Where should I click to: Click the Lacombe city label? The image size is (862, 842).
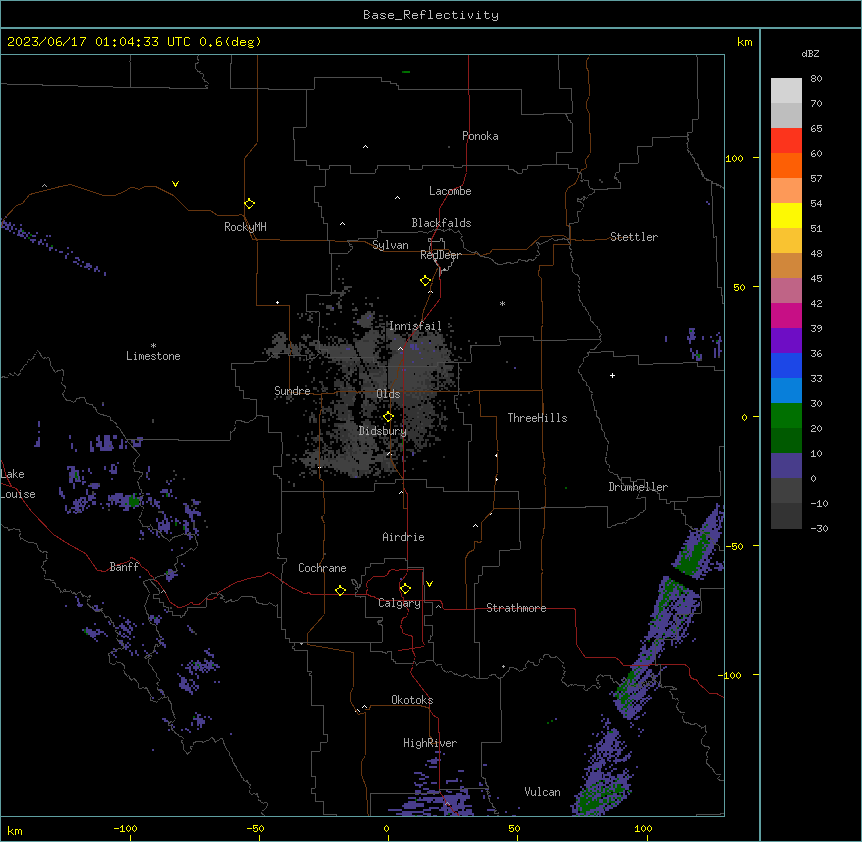(450, 191)
